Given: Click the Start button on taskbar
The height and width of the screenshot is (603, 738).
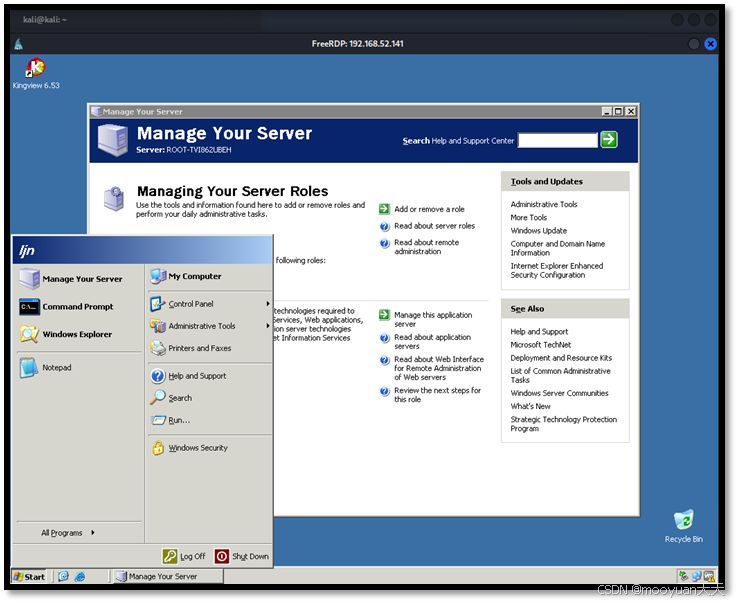Looking at the screenshot, I should [29, 576].
